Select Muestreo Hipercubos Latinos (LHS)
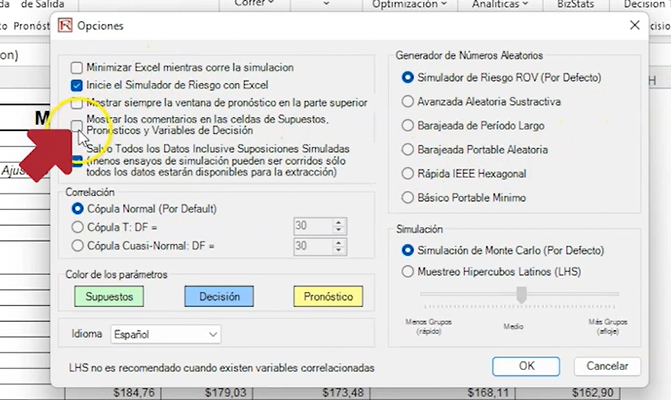Screen dimensions: 671x400 tap(407, 272)
